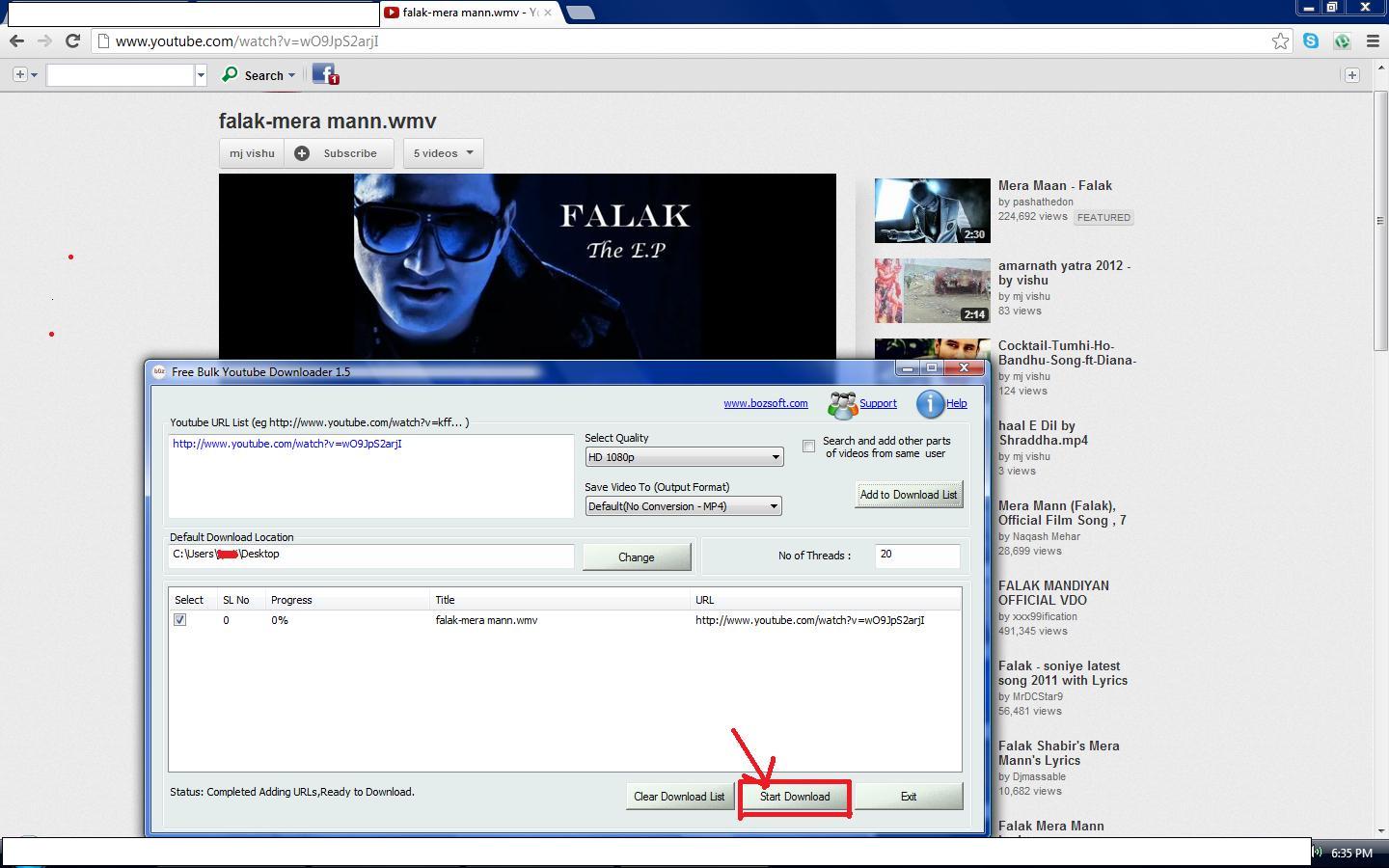This screenshot has height=868, width=1389.
Task: Expand the Search button dropdown arrow
Action: click(x=291, y=75)
